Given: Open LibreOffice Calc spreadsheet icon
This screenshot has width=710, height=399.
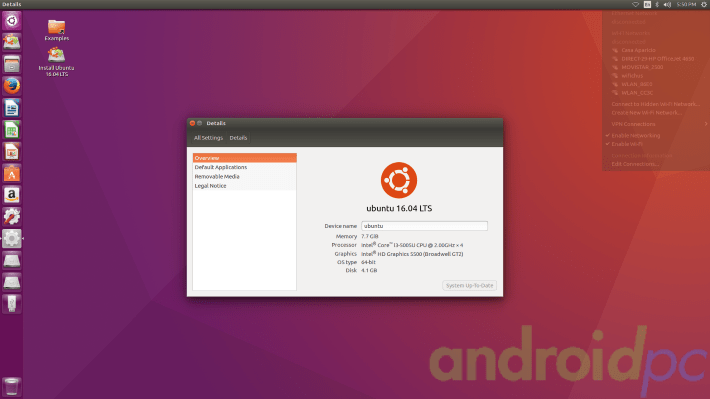Looking at the screenshot, I should (12, 130).
